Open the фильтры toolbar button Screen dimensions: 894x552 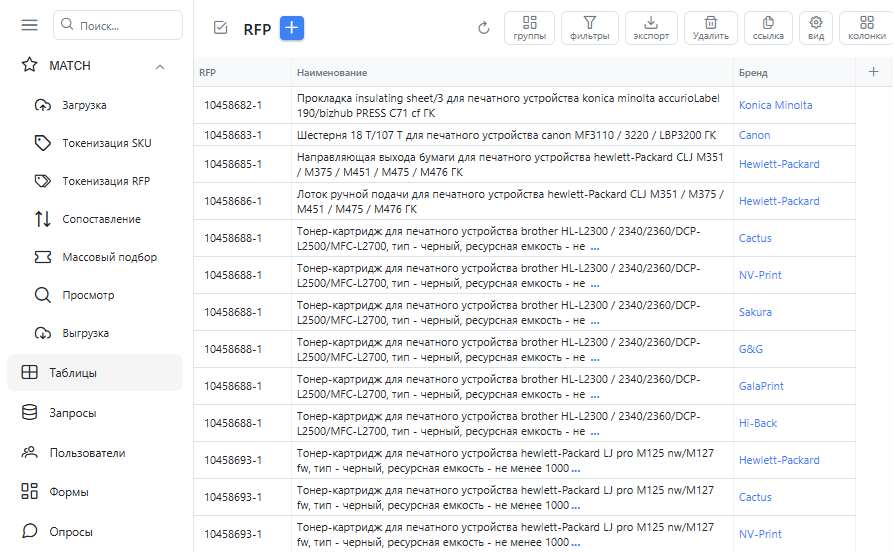coord(590,28)
